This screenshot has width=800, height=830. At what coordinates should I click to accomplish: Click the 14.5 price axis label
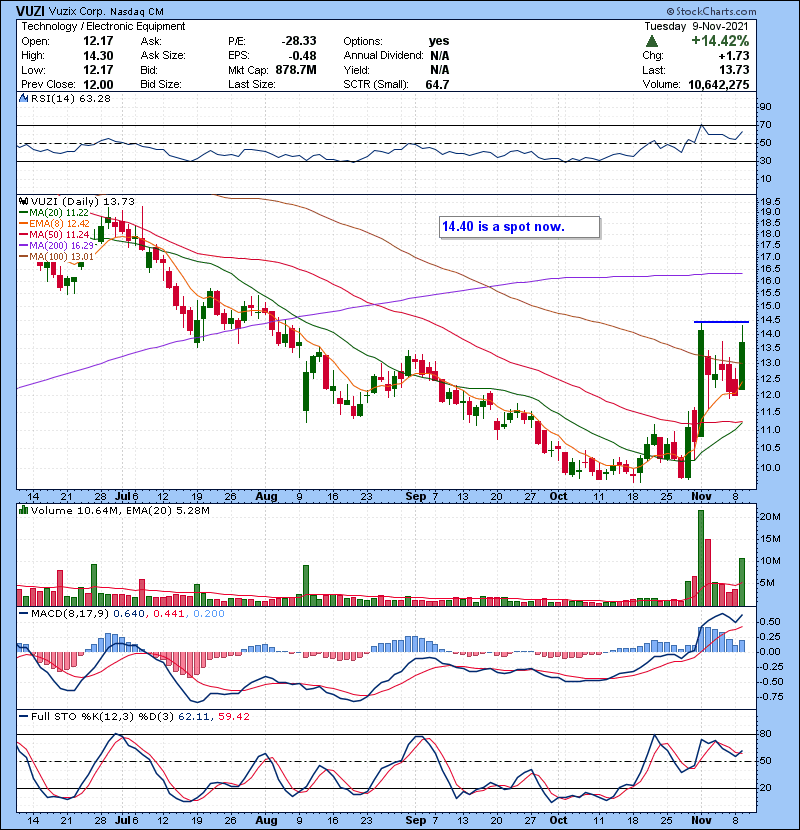pyautogui.click(x=770, y=320)
